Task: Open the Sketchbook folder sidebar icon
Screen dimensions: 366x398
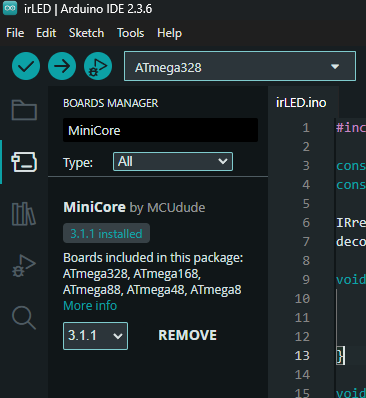Action: point(24,110)
